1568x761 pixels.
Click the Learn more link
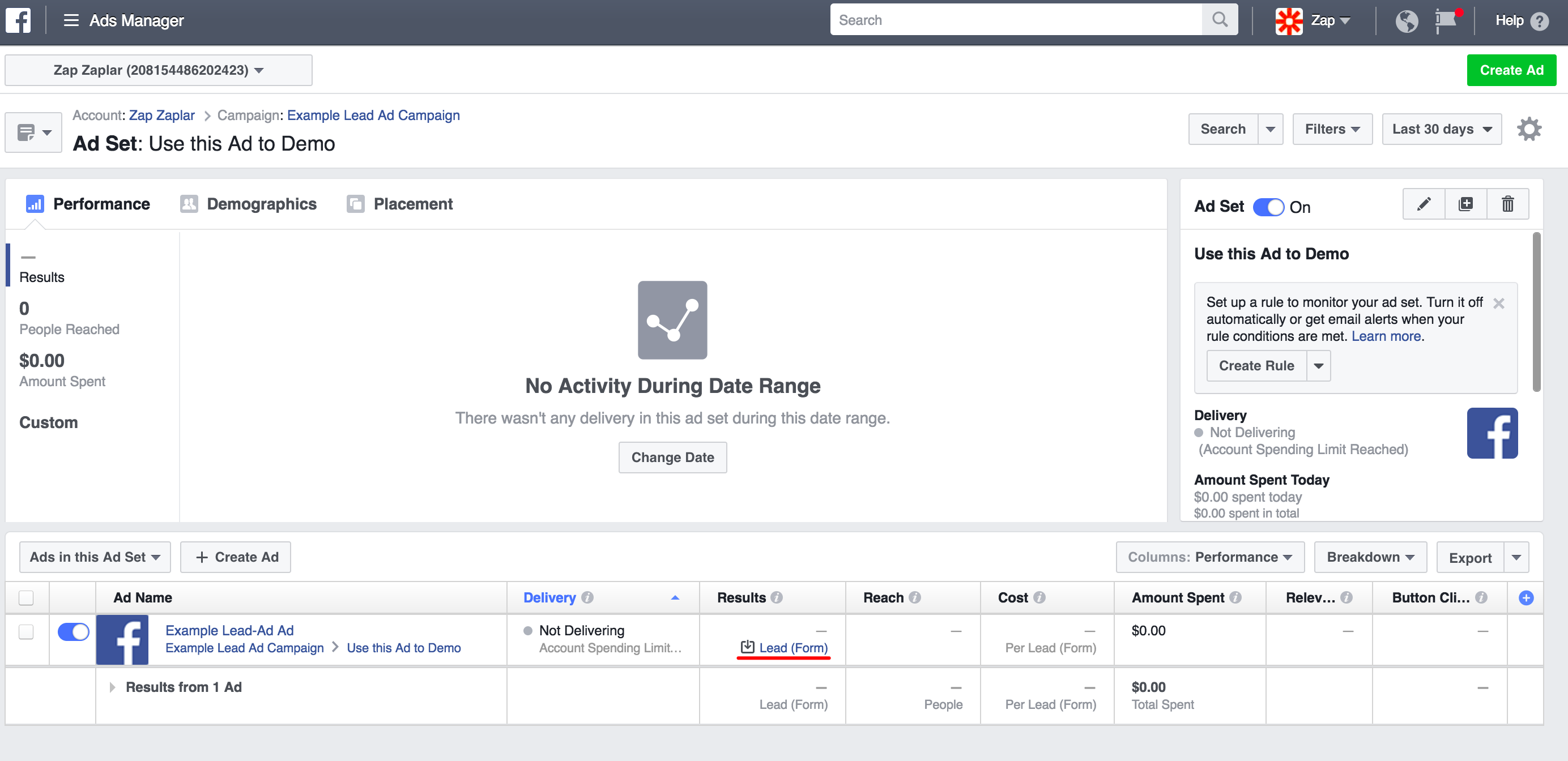click(x=1386, y=336)
